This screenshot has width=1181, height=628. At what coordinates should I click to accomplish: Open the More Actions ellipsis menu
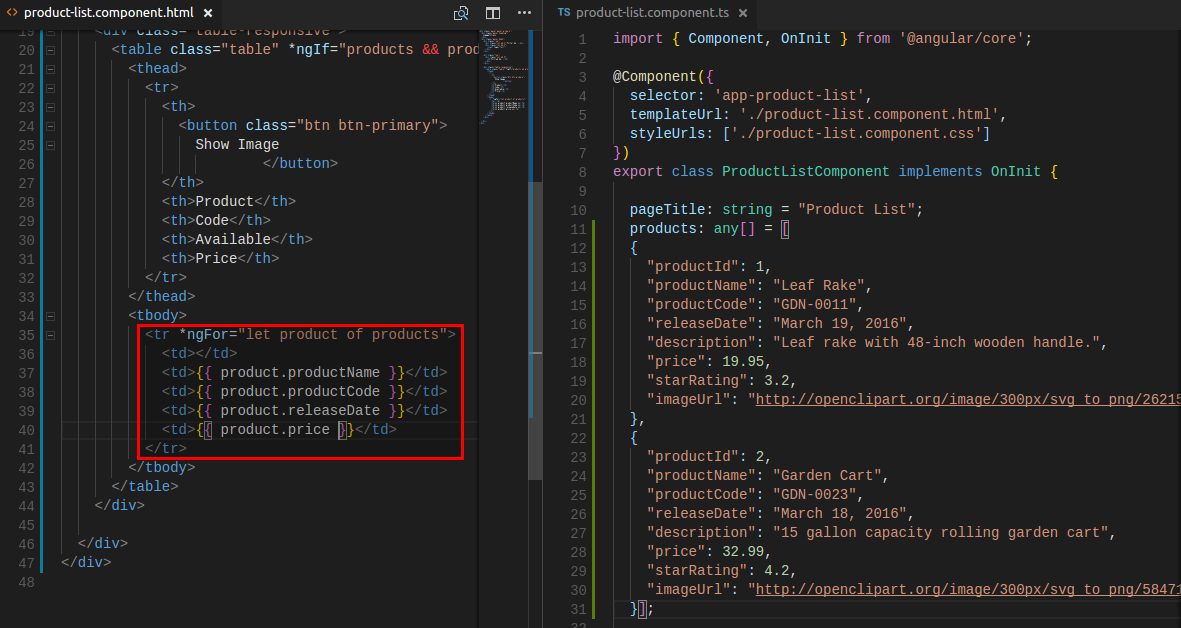point(524,13)
